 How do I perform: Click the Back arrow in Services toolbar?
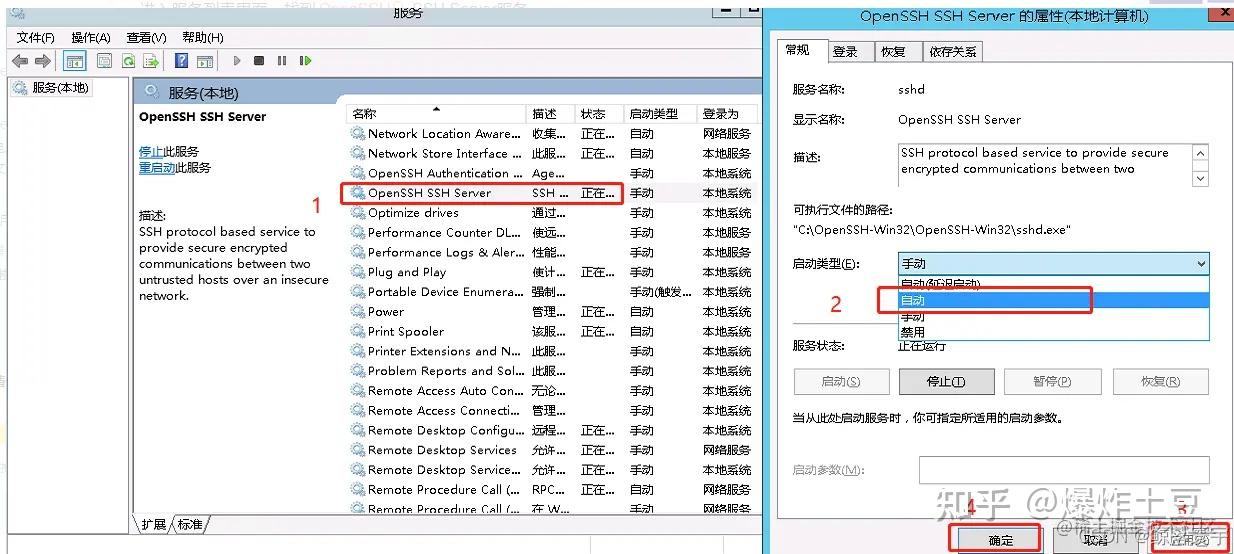coord(19,61)
